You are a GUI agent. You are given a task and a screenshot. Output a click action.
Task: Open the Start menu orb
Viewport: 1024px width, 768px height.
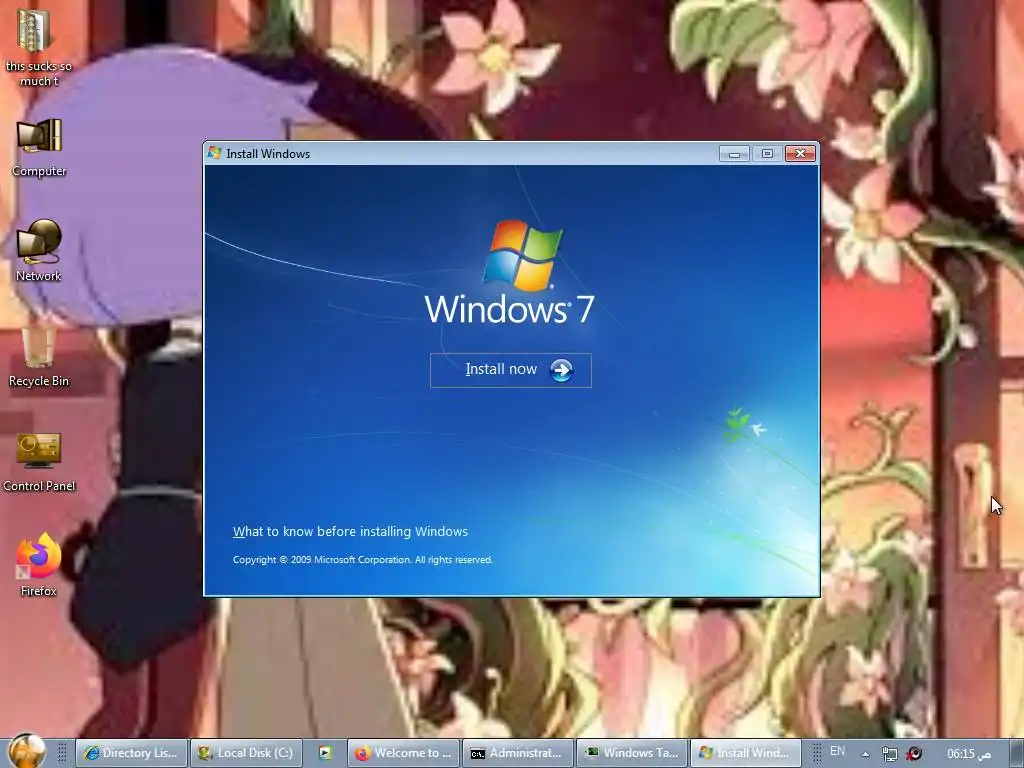[x=27, y=751]
